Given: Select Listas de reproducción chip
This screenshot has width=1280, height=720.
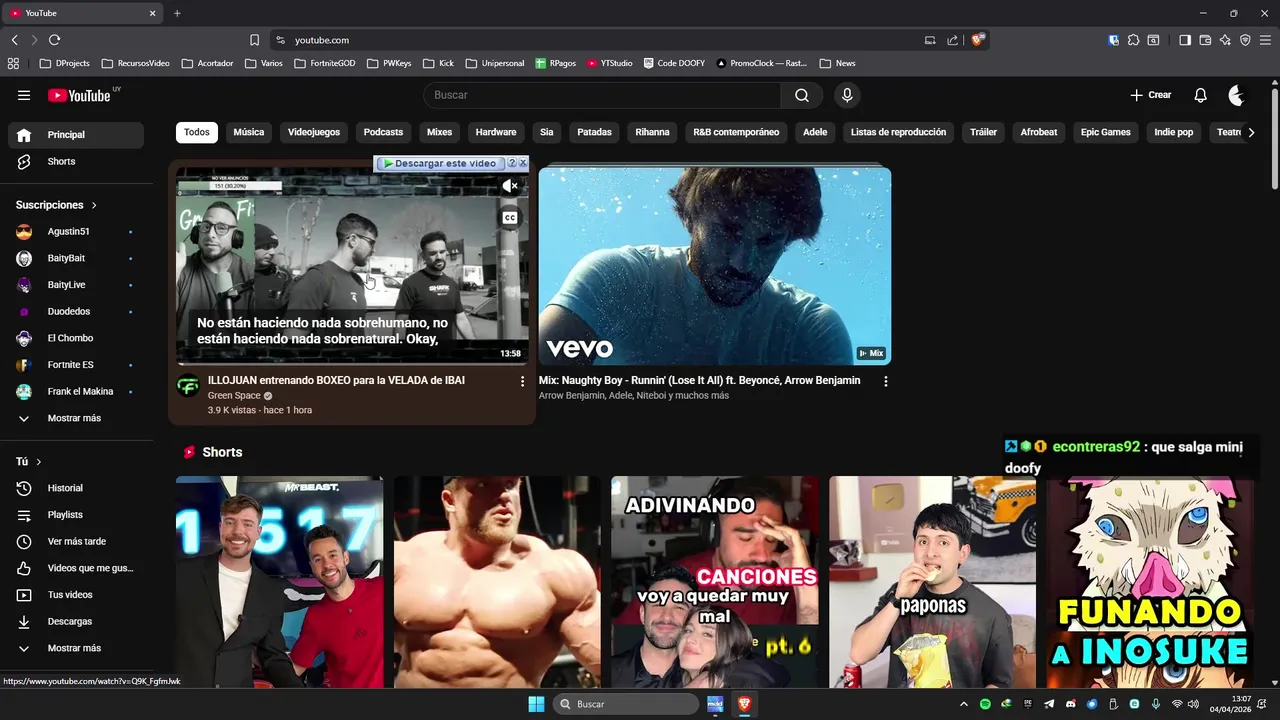Looking at the screenshot, I should click(x=898, y=132).
